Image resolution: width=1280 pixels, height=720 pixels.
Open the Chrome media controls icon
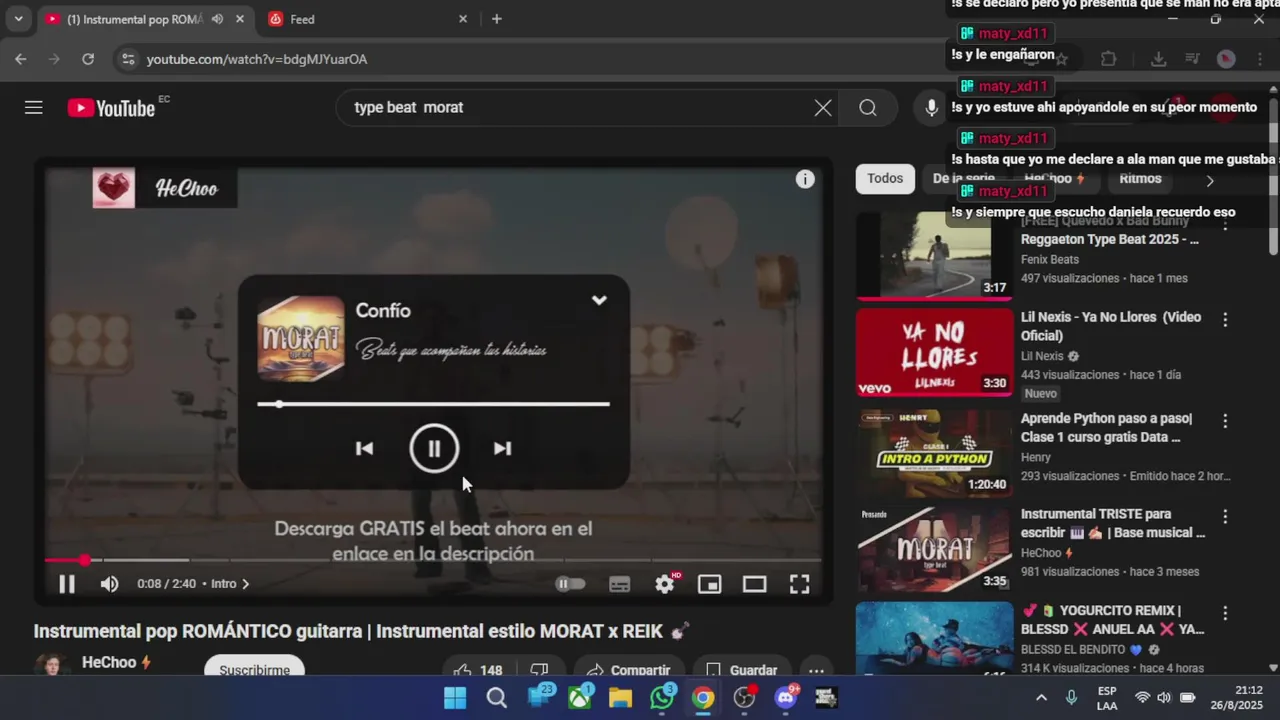(1192, 59)
